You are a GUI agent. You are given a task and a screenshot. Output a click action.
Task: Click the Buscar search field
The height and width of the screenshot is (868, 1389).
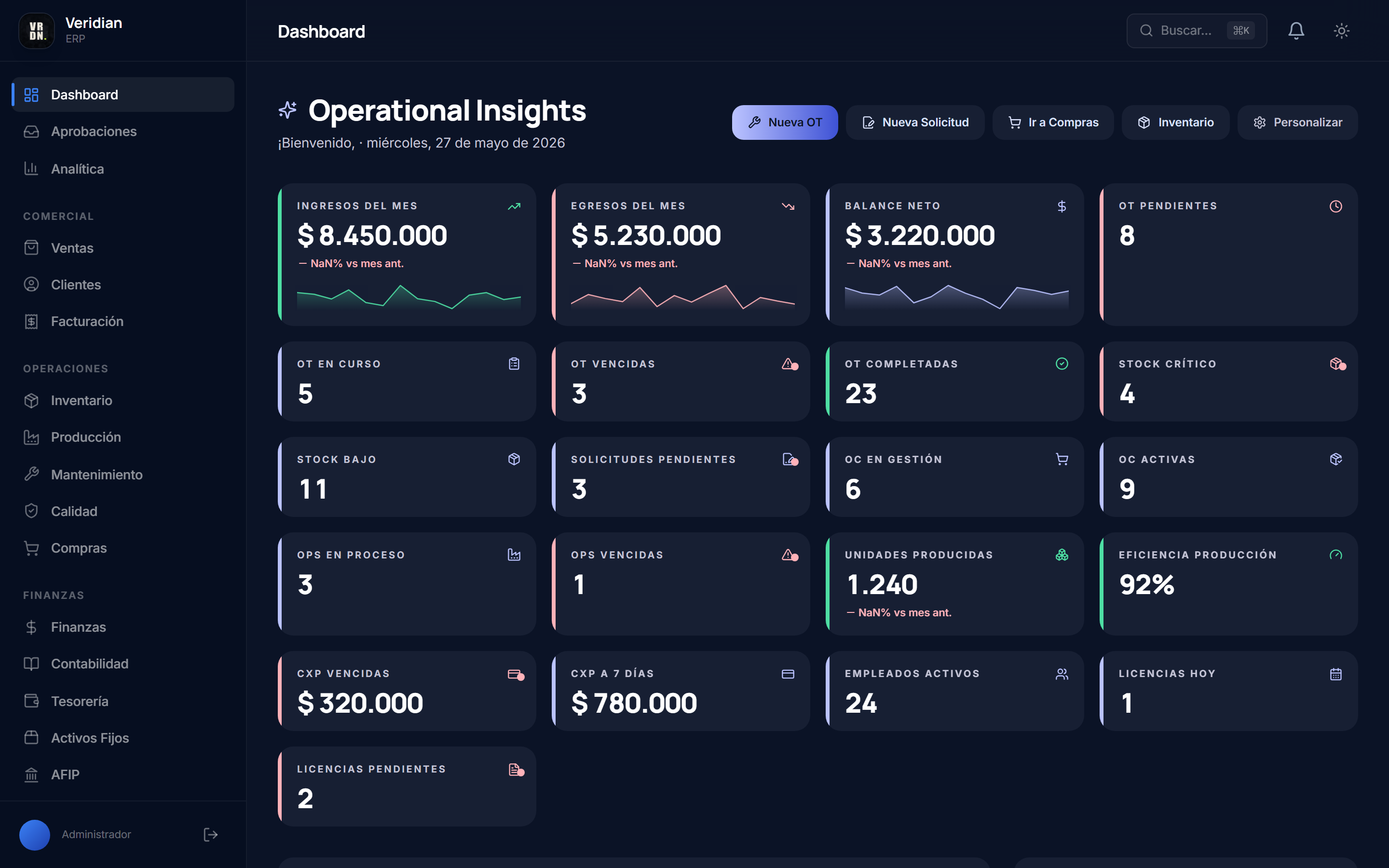tap(1196, 30)
